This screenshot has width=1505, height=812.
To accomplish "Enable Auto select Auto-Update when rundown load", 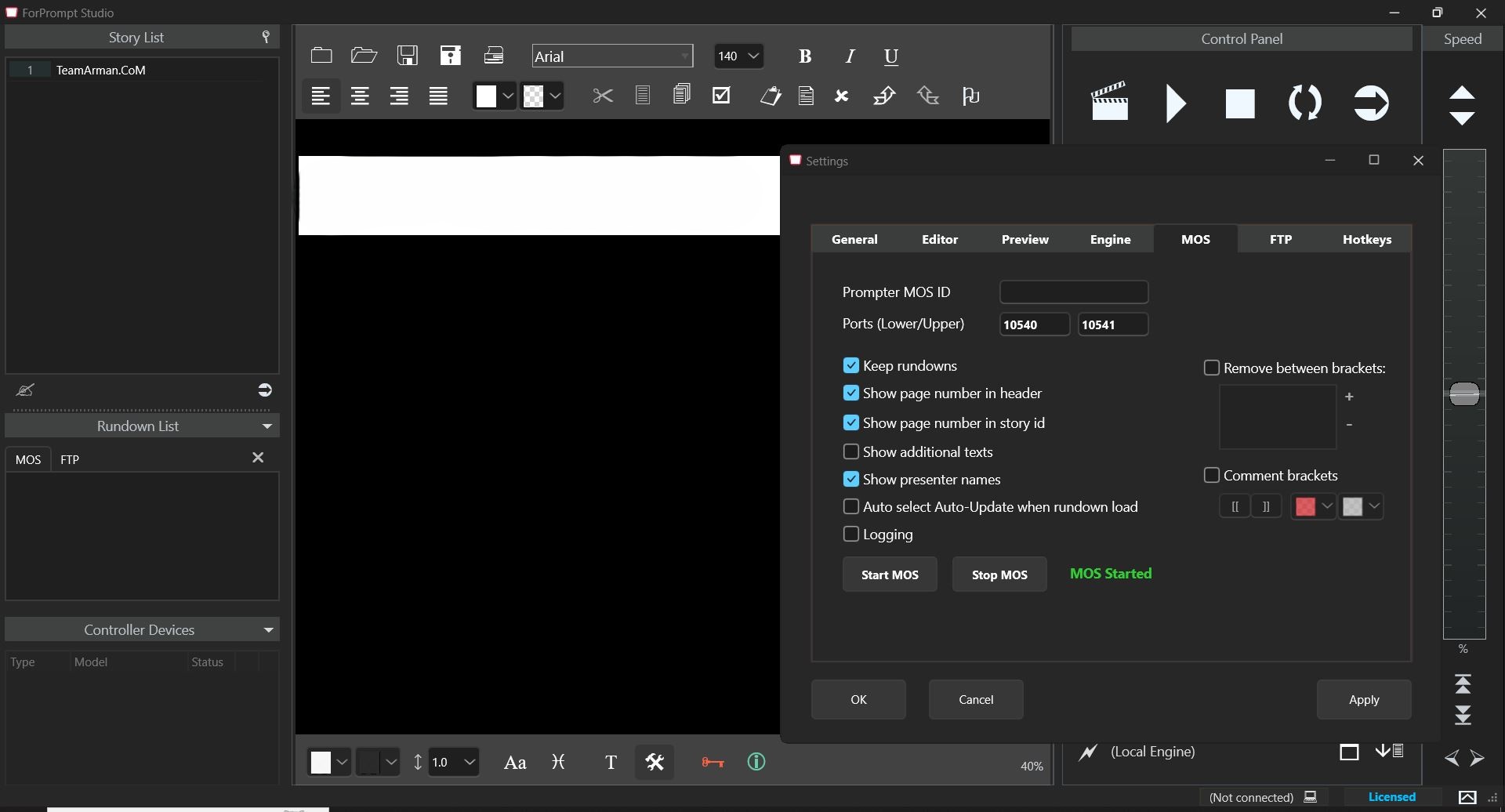I will (x=850, y=507).
